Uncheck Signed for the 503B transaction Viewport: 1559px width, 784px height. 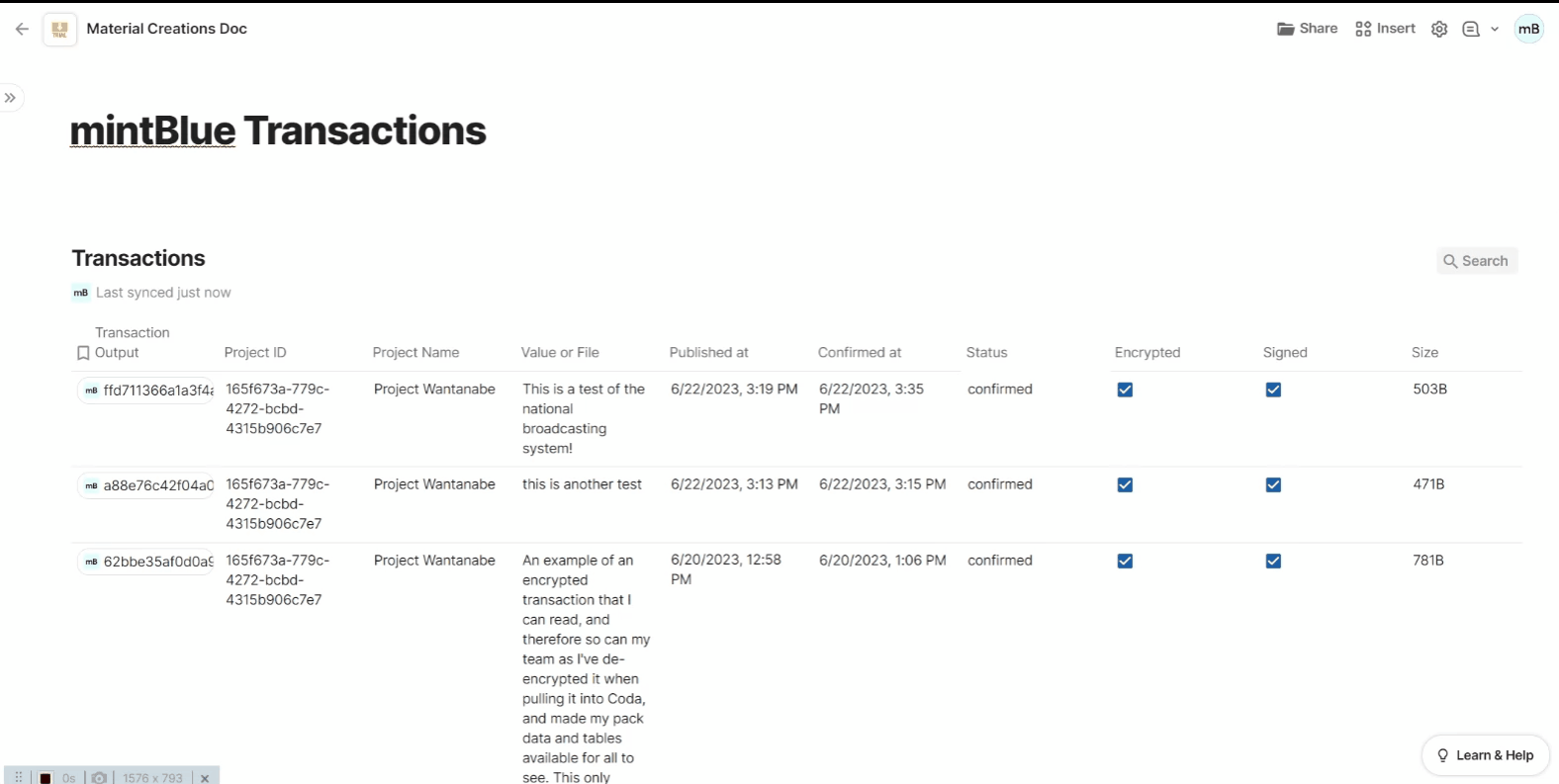pos(1273,390)
